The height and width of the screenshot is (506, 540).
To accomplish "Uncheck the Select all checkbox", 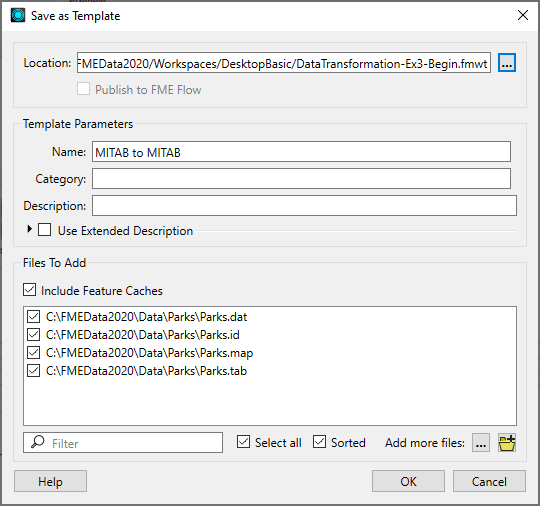I will (x=243, y=442).
